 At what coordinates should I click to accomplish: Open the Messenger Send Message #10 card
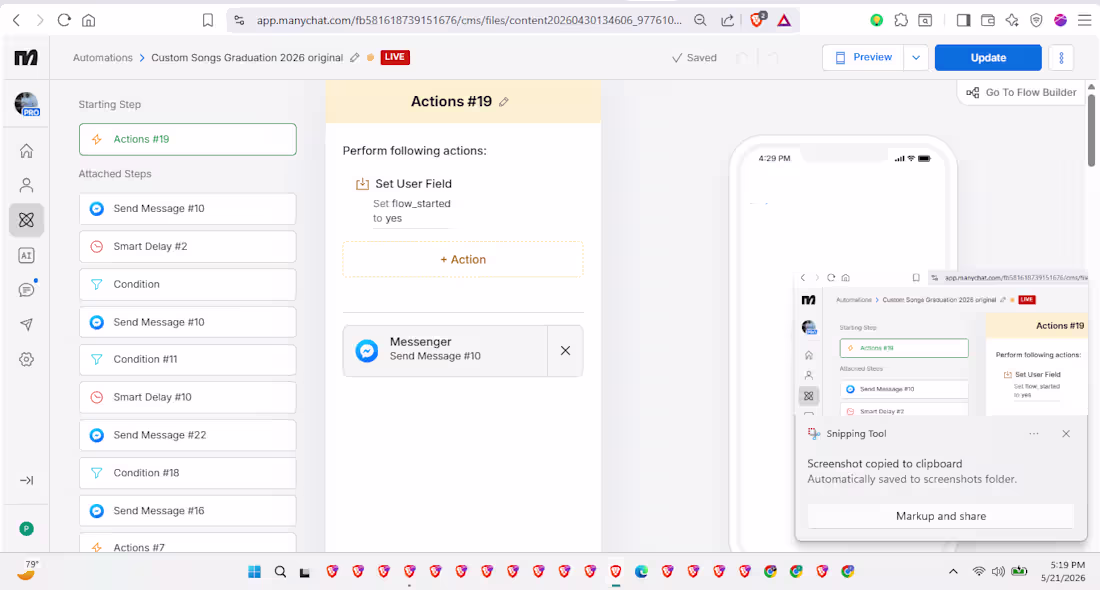coord(445,351)
